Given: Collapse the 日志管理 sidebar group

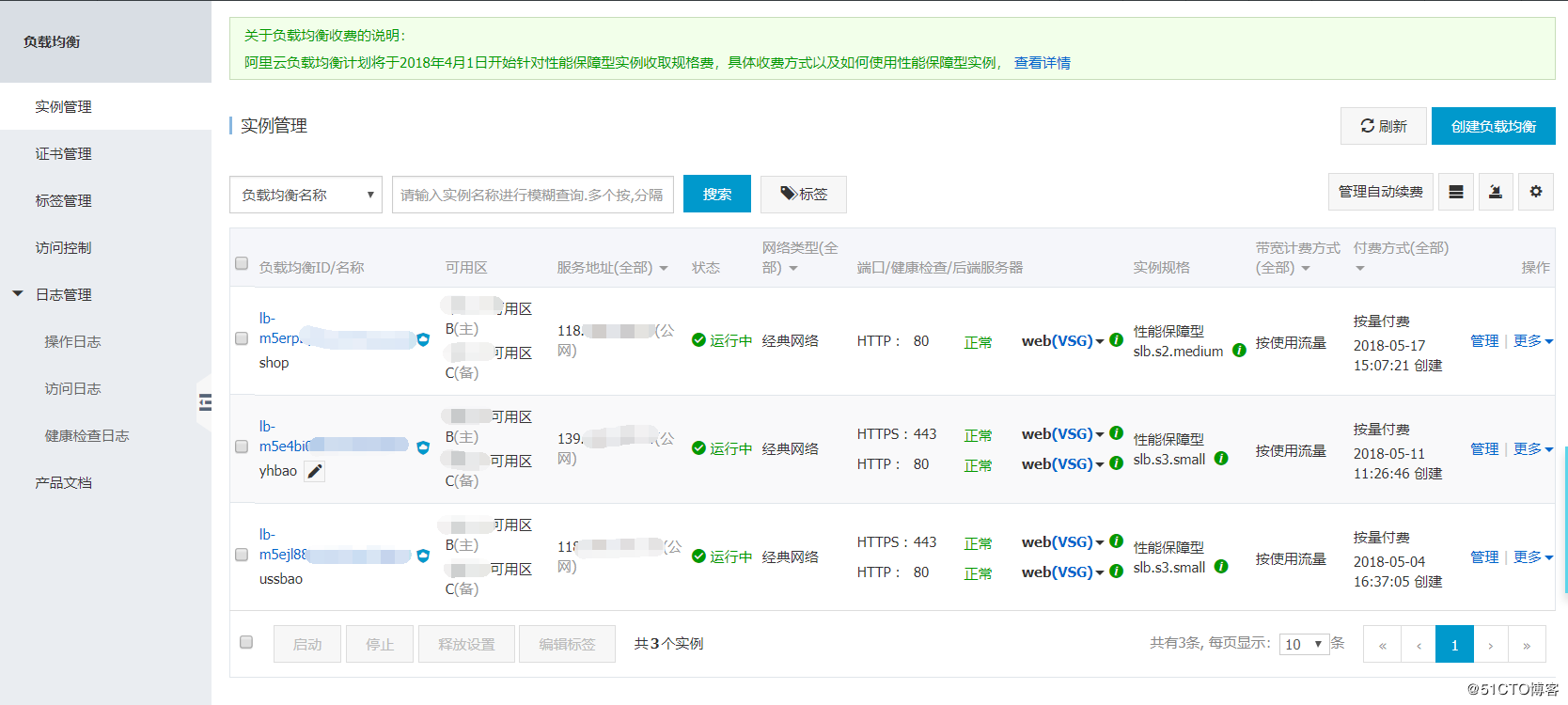Looking at the screenshot, I should [18, 294].
